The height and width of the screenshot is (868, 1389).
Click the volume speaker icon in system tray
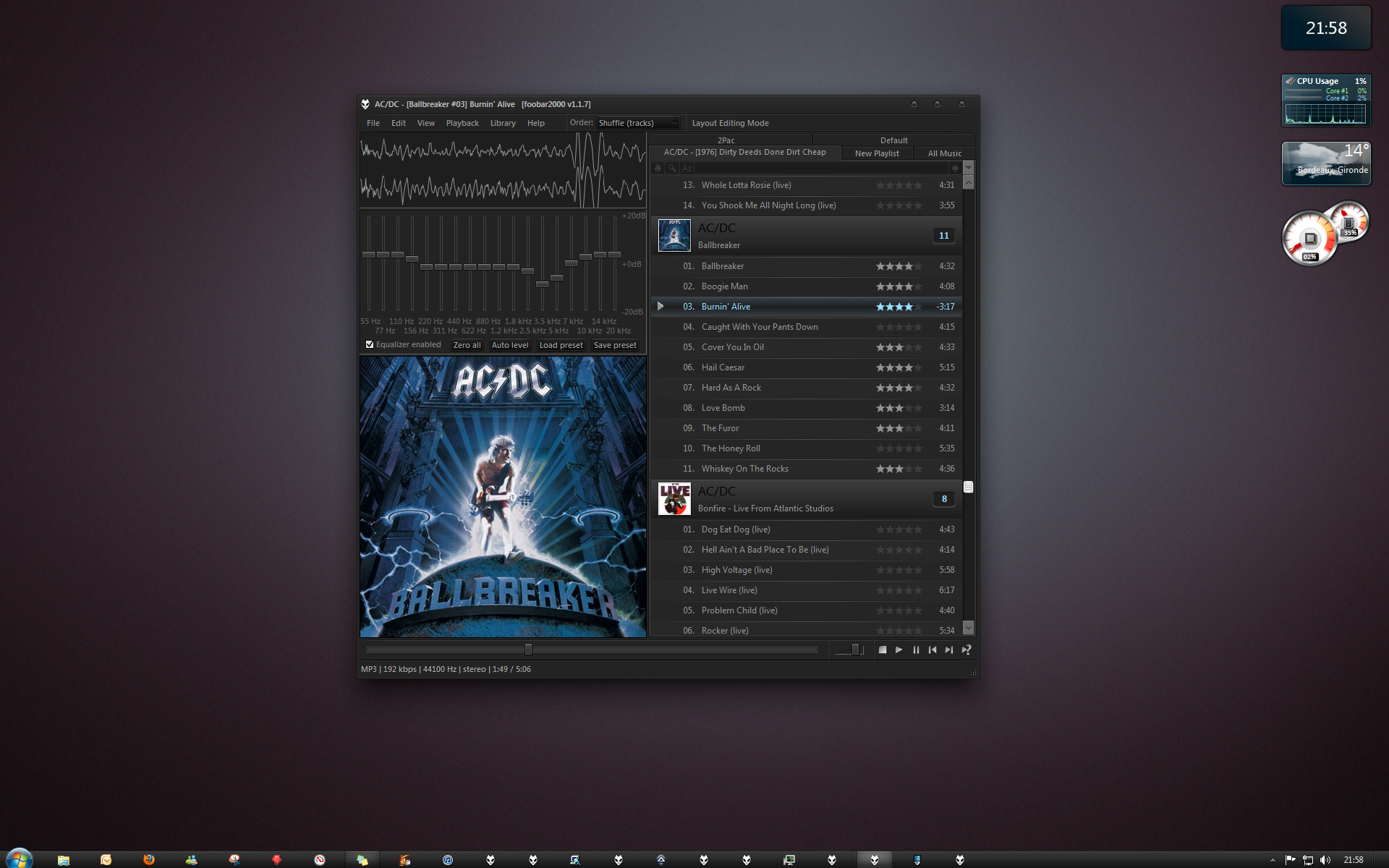pos(1325,860)
